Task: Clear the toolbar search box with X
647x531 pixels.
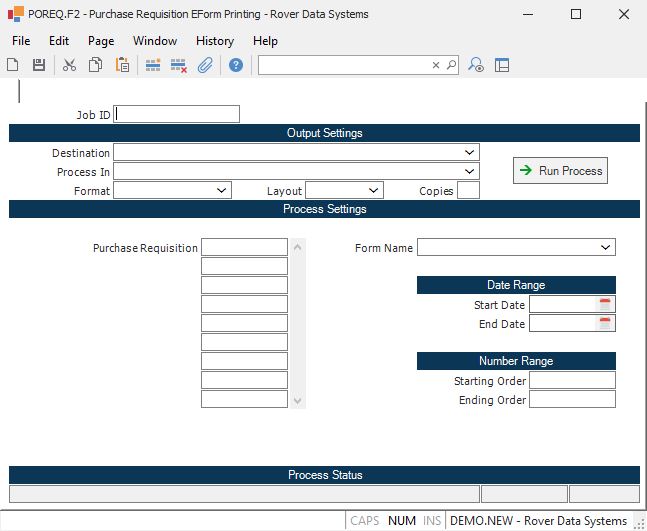Action: pyautogui.click(x=436, y=65)
